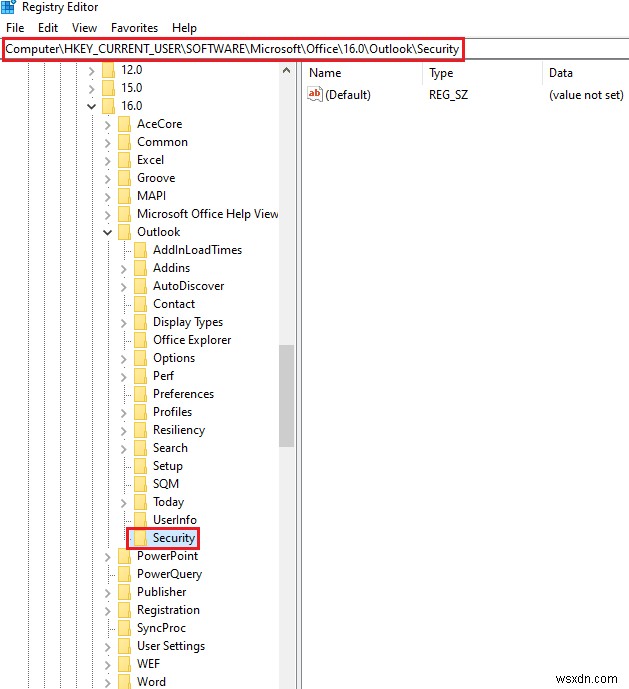Expand the Today key
This screenshot has width=629, height=689.
[124, 503]
